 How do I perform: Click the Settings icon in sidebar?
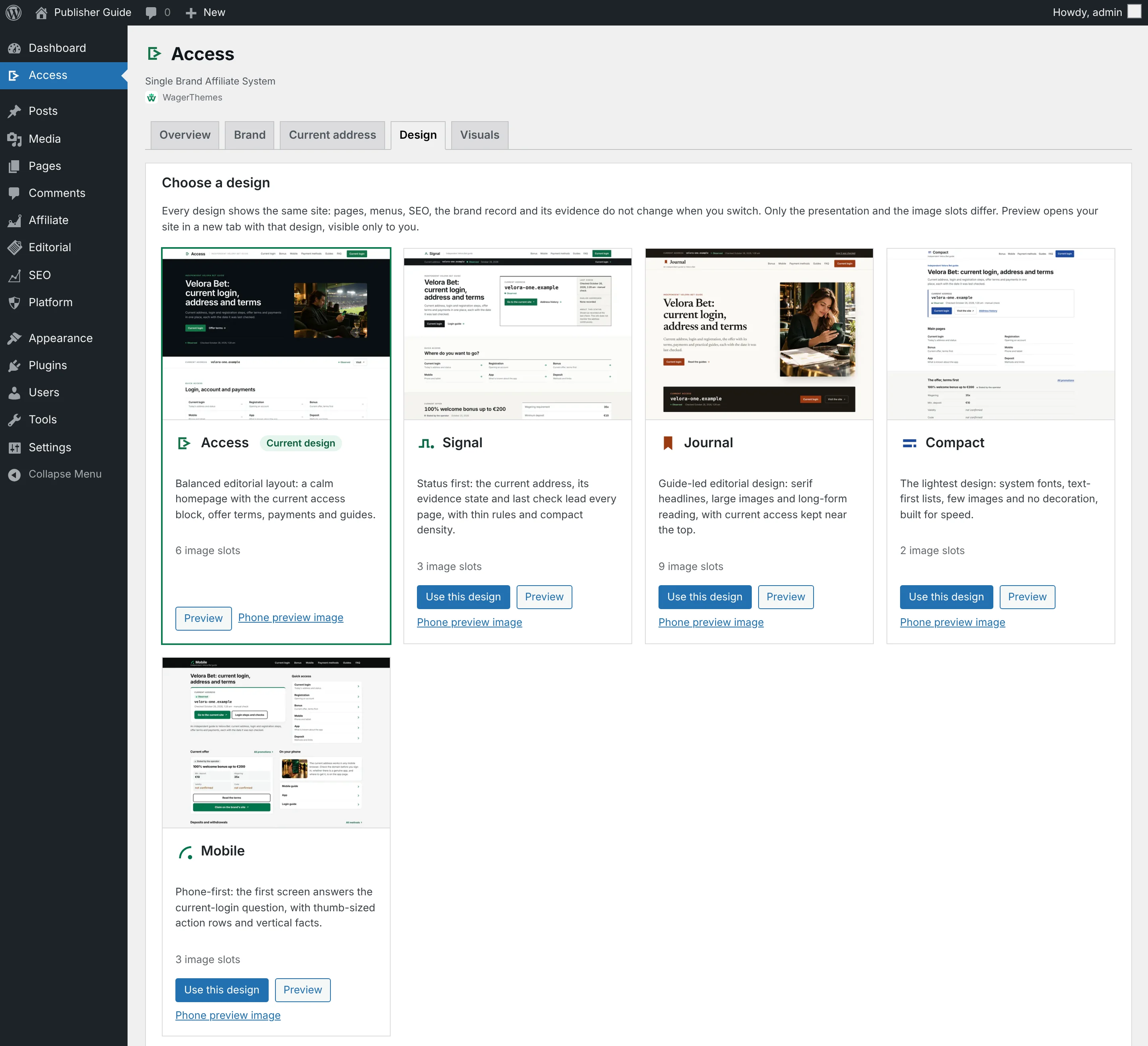(x=15, y=447)
